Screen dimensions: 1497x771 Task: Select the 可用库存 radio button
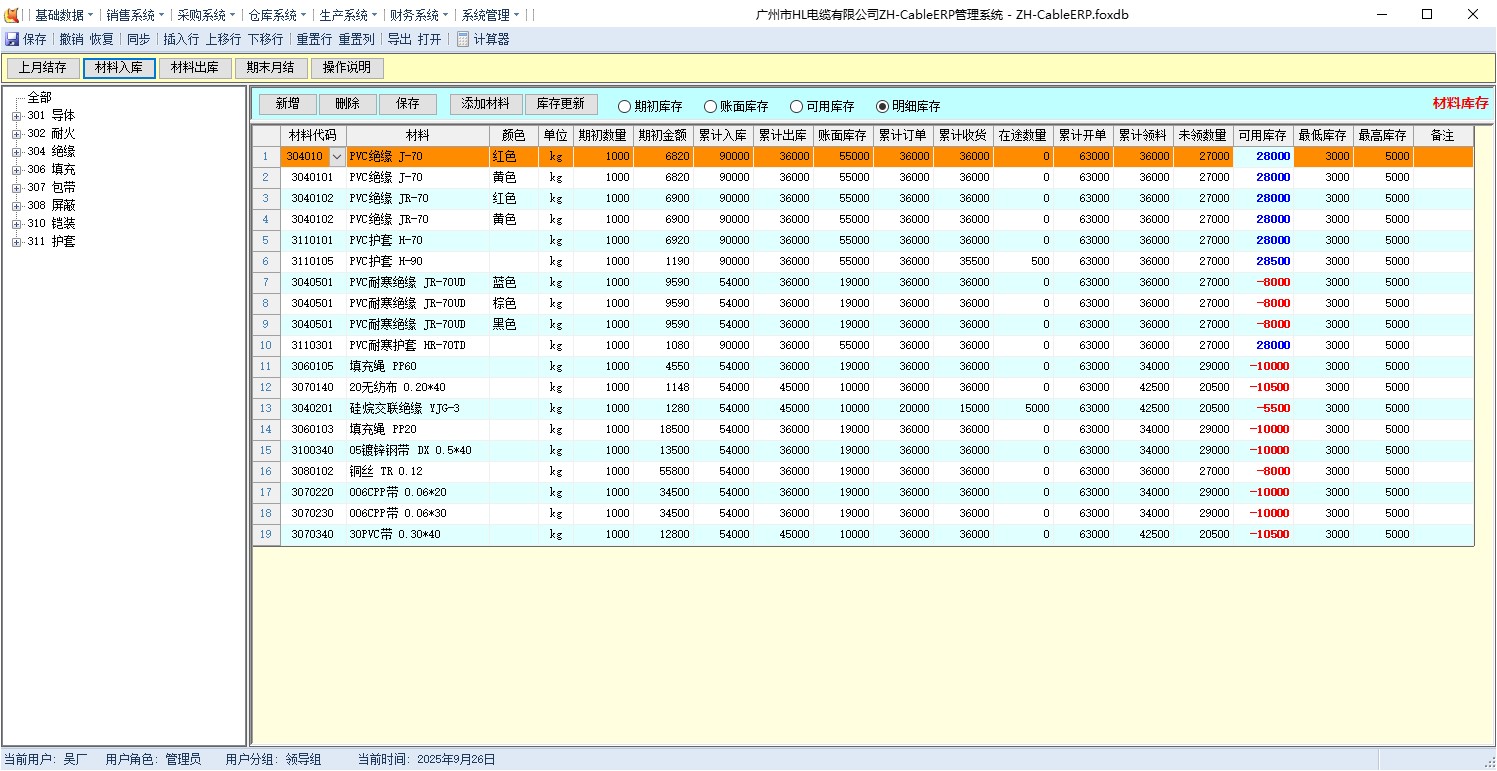click(797, 106)
